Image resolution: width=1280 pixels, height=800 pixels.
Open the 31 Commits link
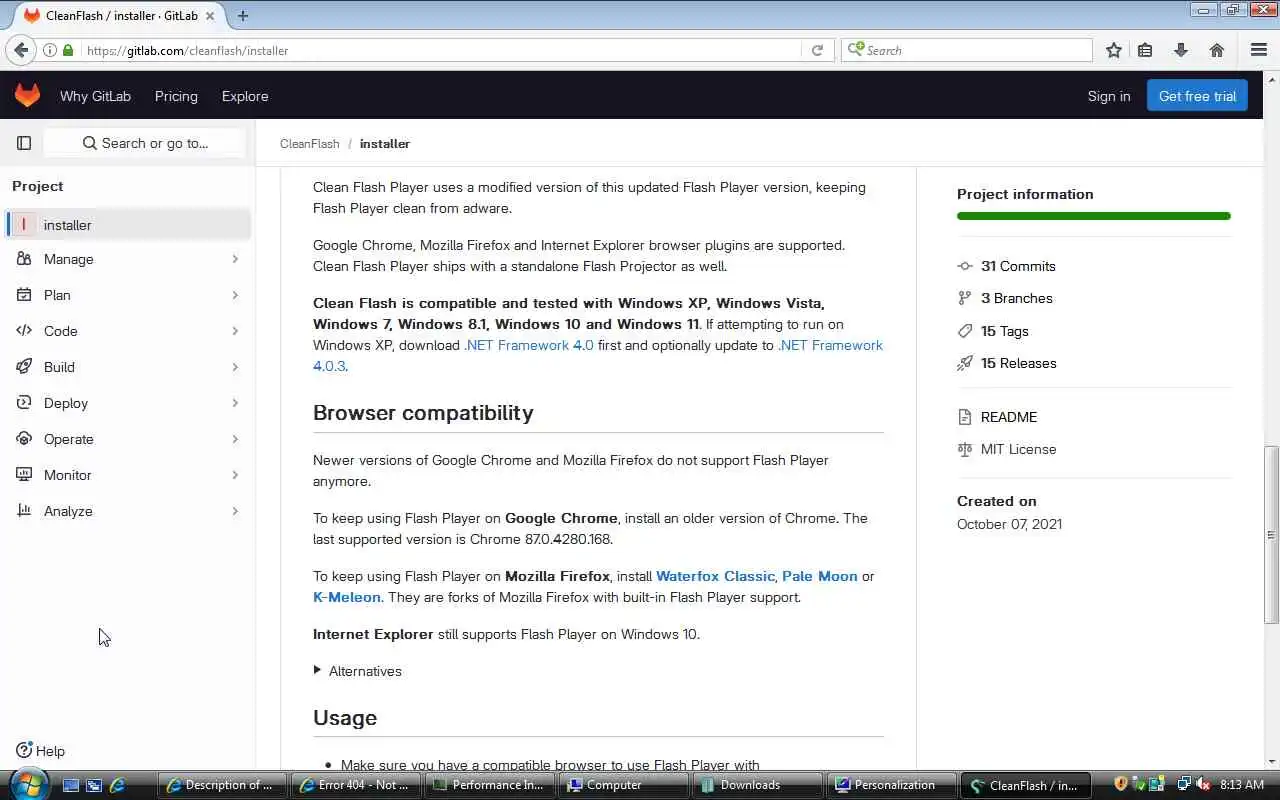[1018, 266]
